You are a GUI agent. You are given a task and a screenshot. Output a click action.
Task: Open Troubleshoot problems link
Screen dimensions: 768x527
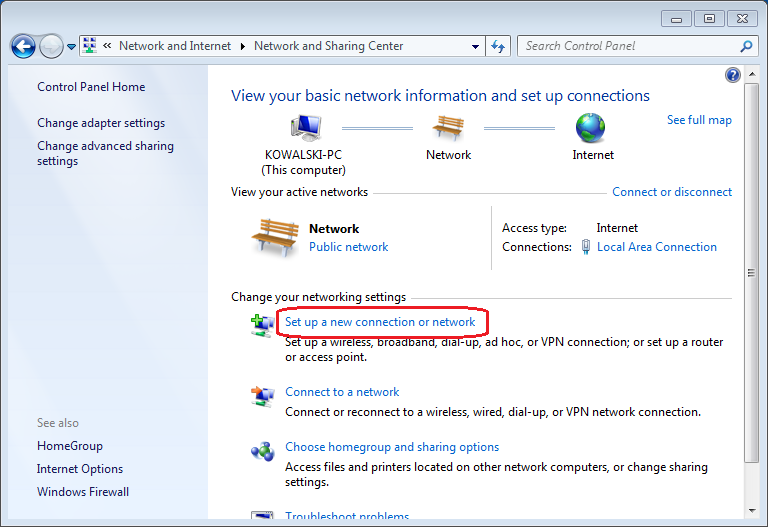coord(347,516)
